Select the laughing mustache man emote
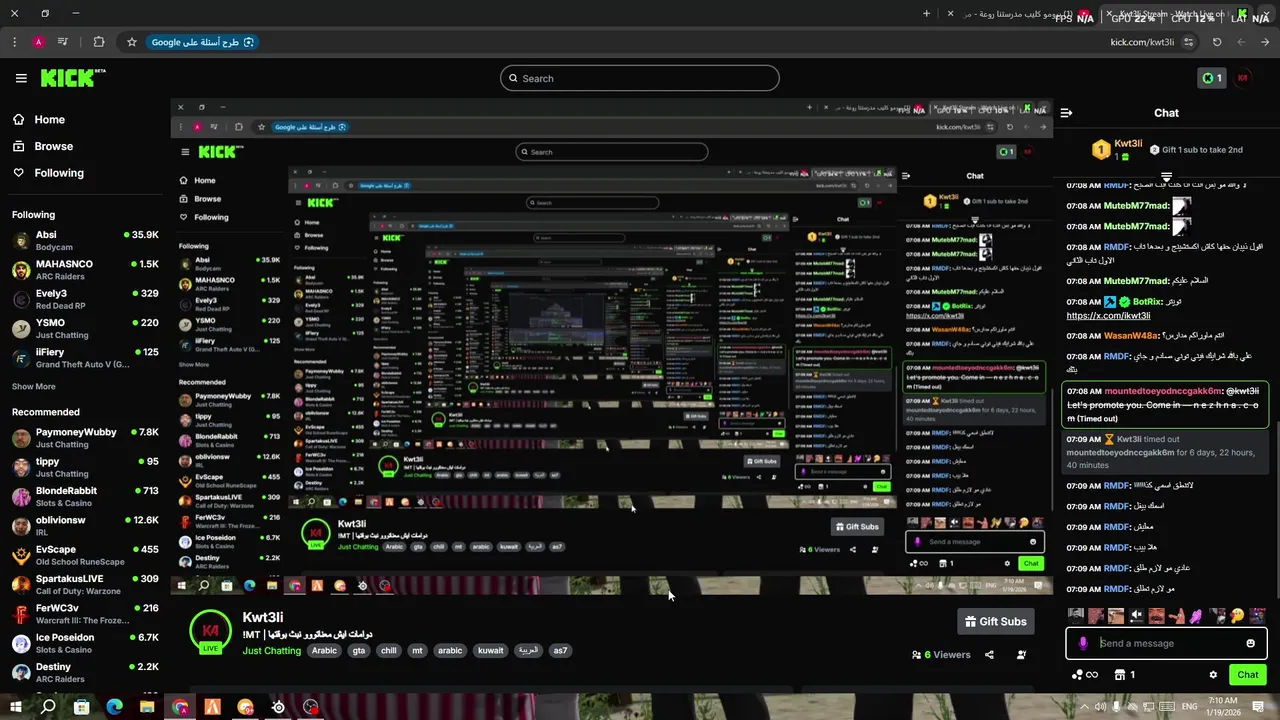Image resolution: width=1280 pixels, height=720 pixels. pyautogui.click(x=1157, y=616)
